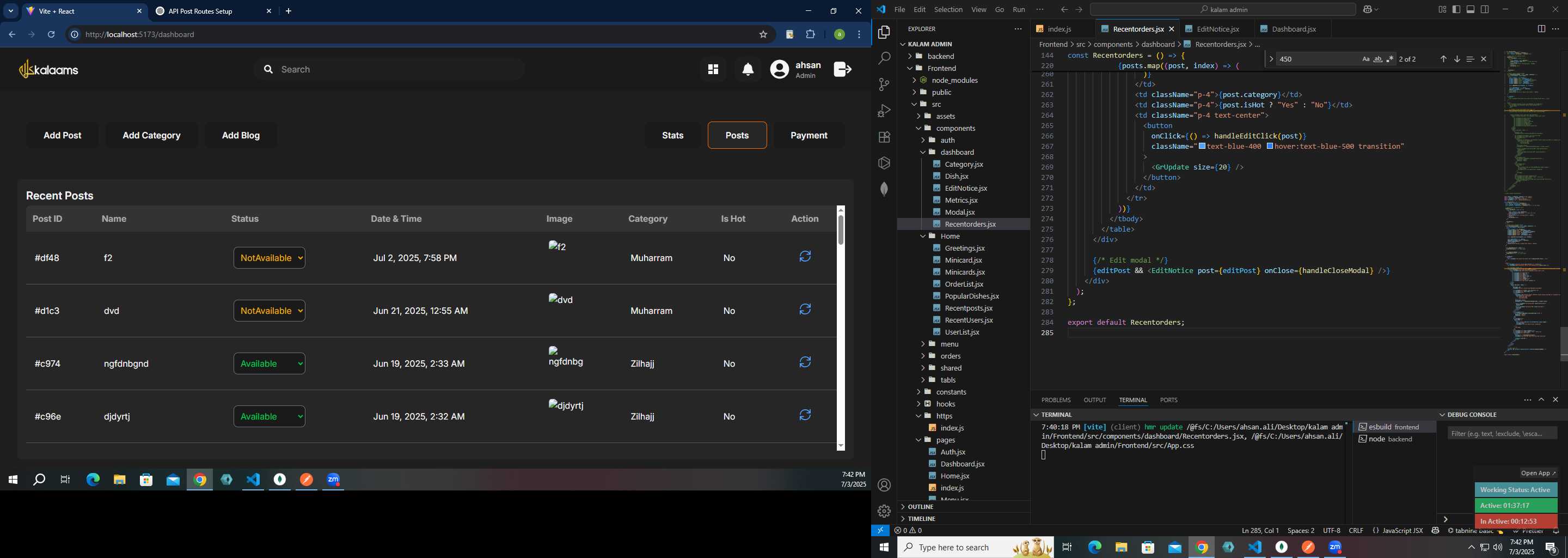Open status dropdown for post ngfdnbgnd
This screenshot has width=1568, height=558.
tap(269, 363)
